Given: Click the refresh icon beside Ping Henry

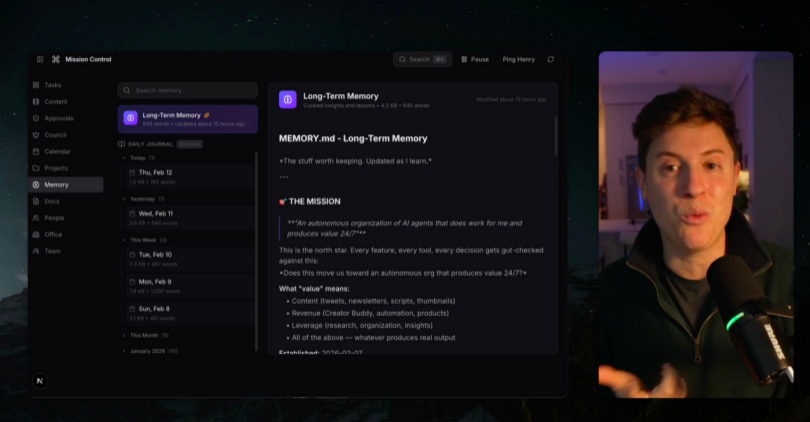Looking at the screenshot, I should click(551, 59).
